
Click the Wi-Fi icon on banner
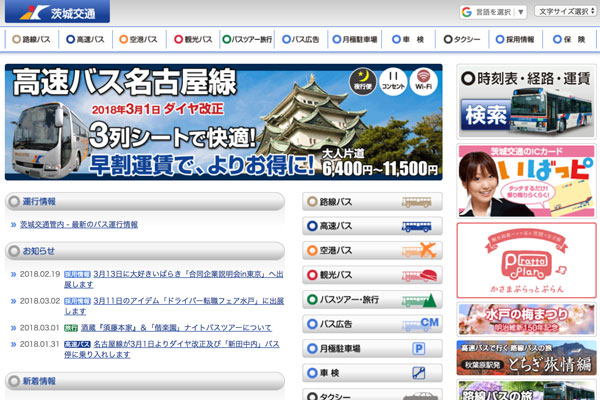pos(423,82)
